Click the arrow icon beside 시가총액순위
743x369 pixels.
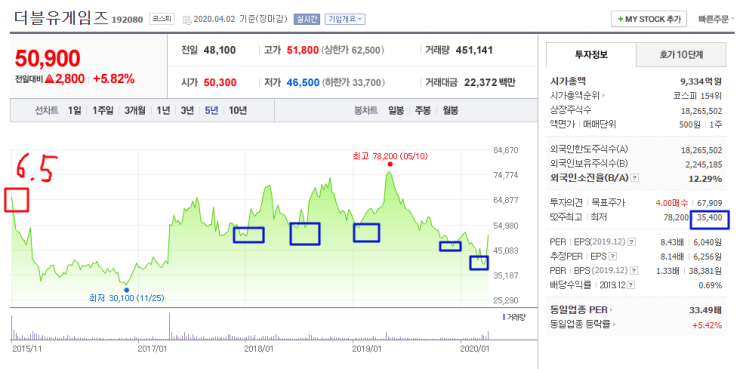(x=603, y=96)
